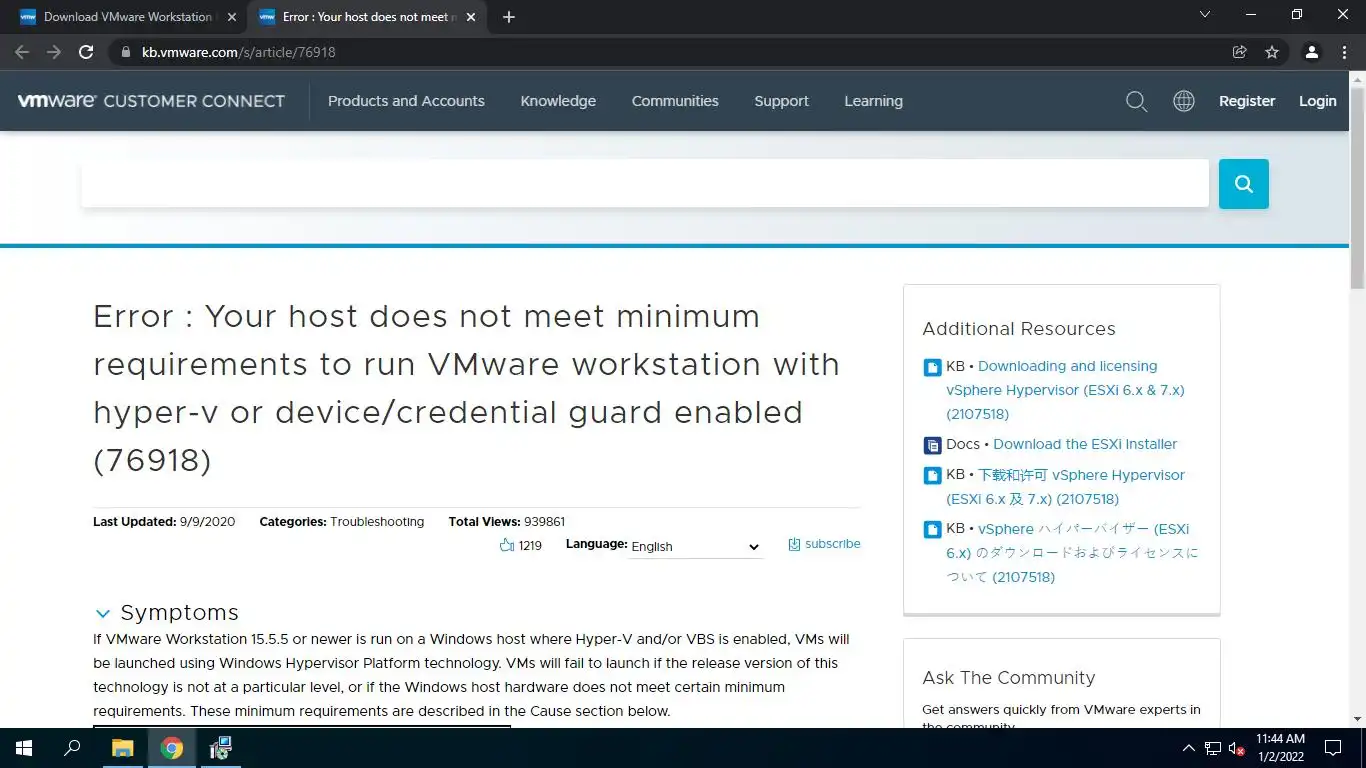Open the Language dropdown set to English
The width and height of the screenshot is (1366, 768).
(x=696, y=547)
